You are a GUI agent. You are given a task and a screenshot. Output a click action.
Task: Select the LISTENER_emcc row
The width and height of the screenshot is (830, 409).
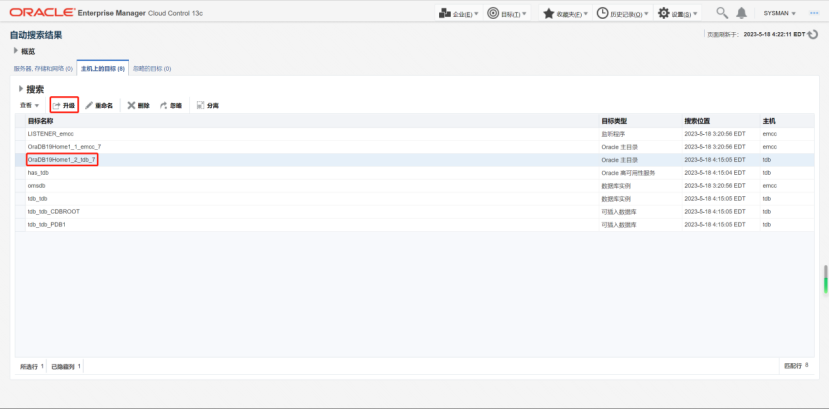click(x=414, y=134)
